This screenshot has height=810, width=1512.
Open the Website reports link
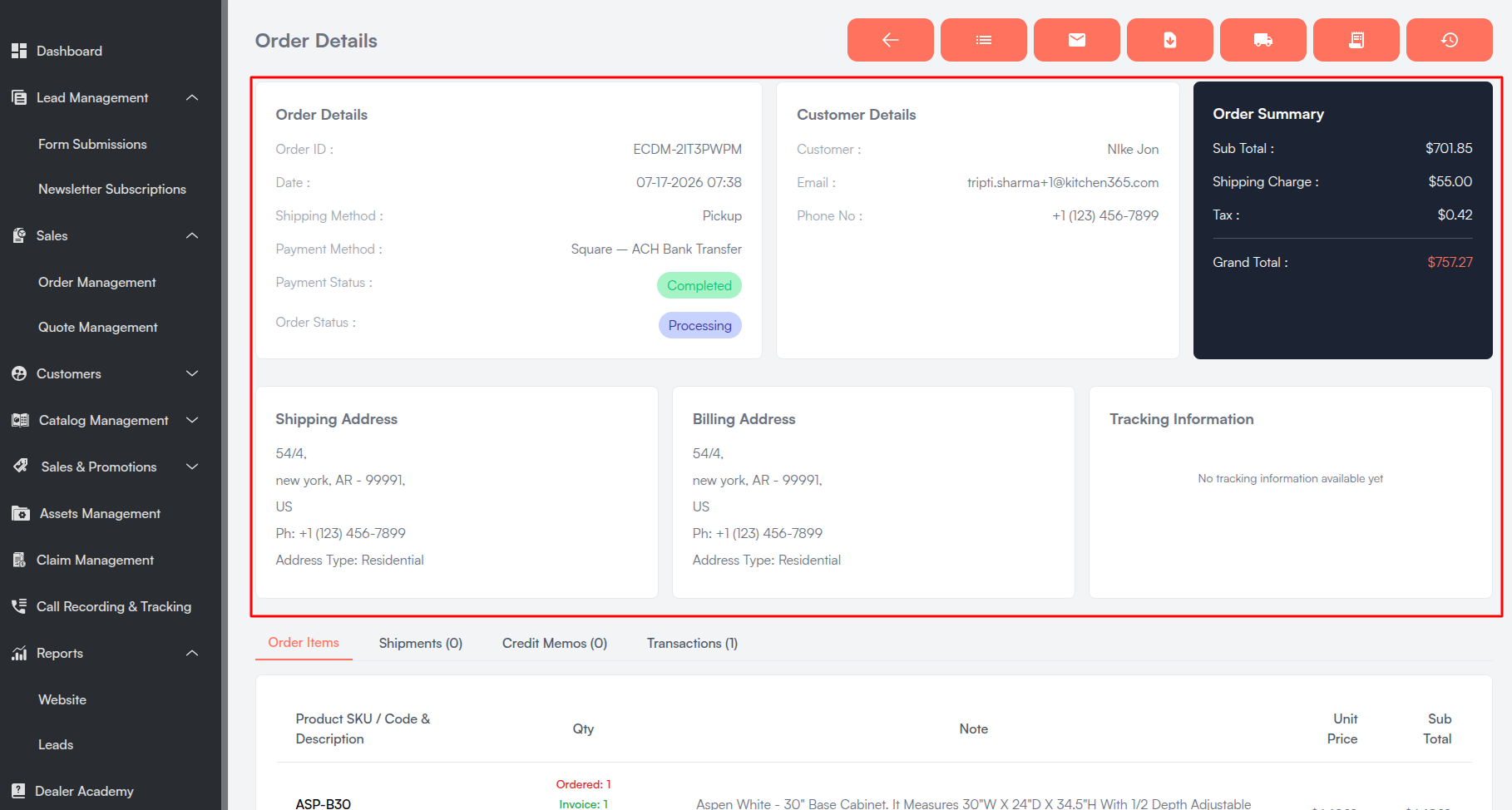click(x=62, y=699)
